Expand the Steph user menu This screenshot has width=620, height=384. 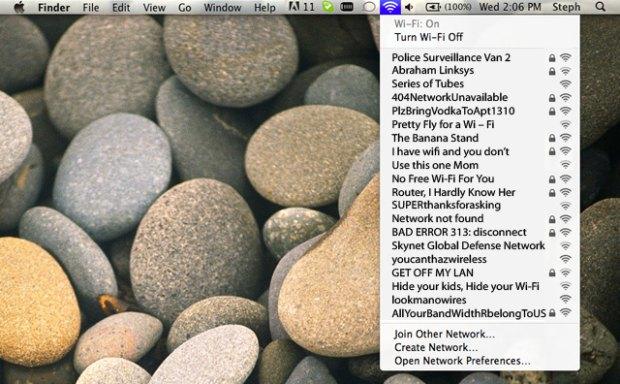[566, 7]
